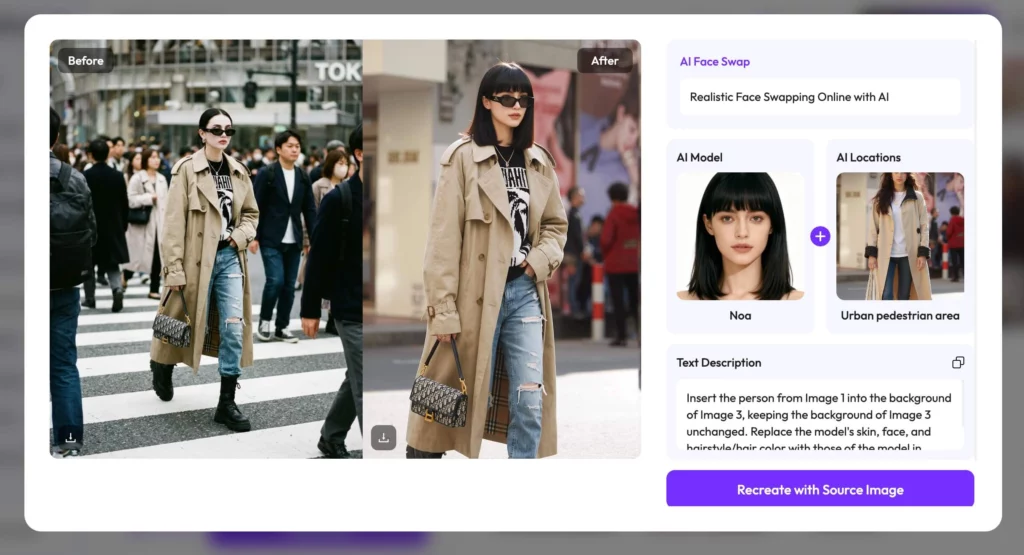Download the After image
Viewport: 1024px width, 555px height.
(383, 437)
